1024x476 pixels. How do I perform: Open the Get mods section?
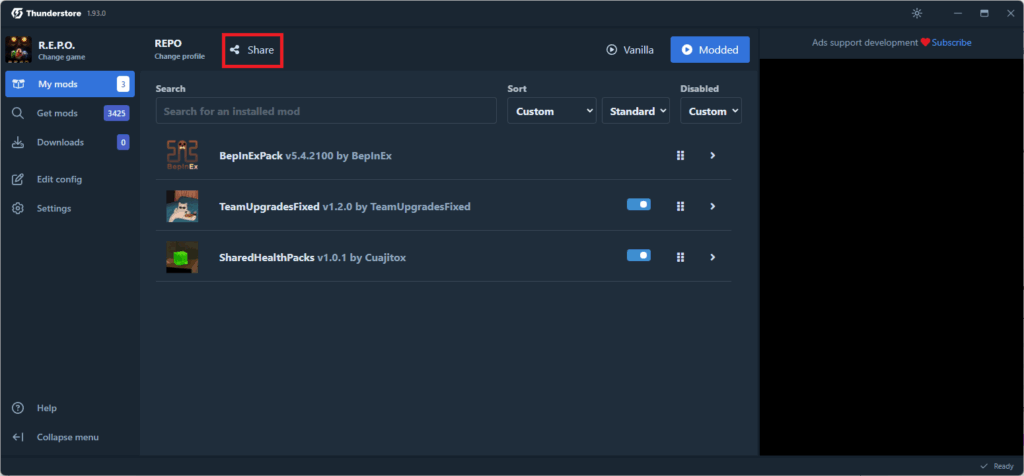pos(70,113)
